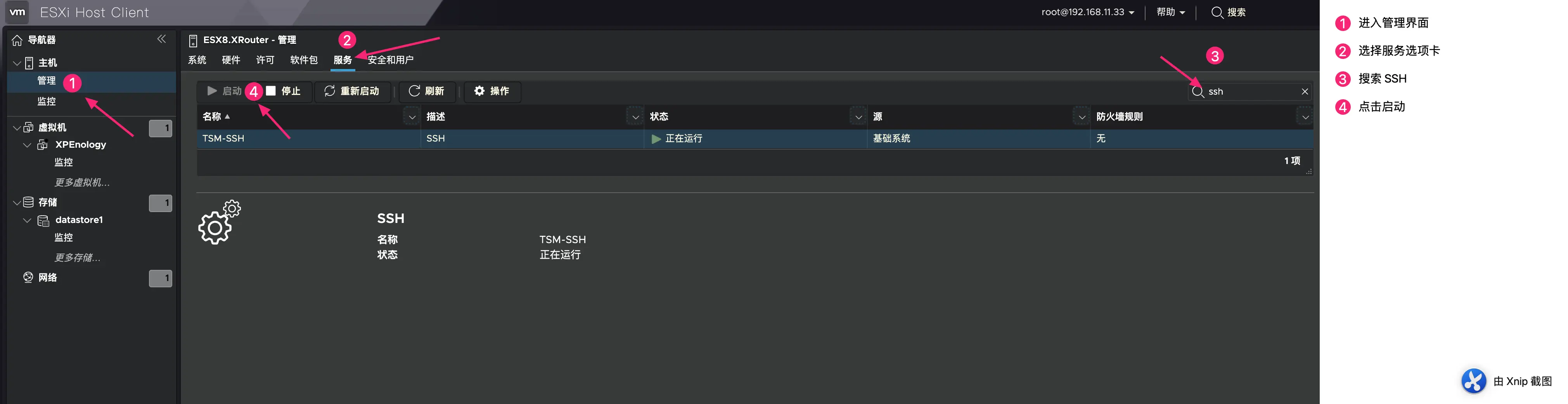Image resolution: width=1568 pixels, height=404 pixels.
Task: Clear the ssh search filter
Action: [1305, 91]
